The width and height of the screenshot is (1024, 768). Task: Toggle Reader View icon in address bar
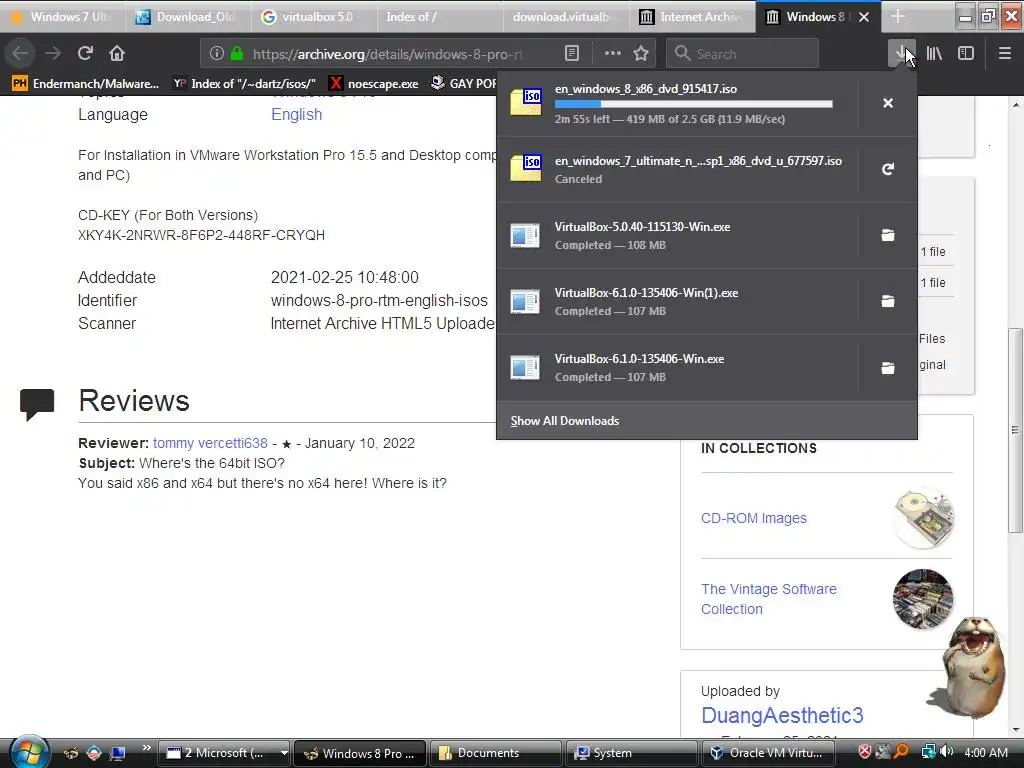(572, 54)
